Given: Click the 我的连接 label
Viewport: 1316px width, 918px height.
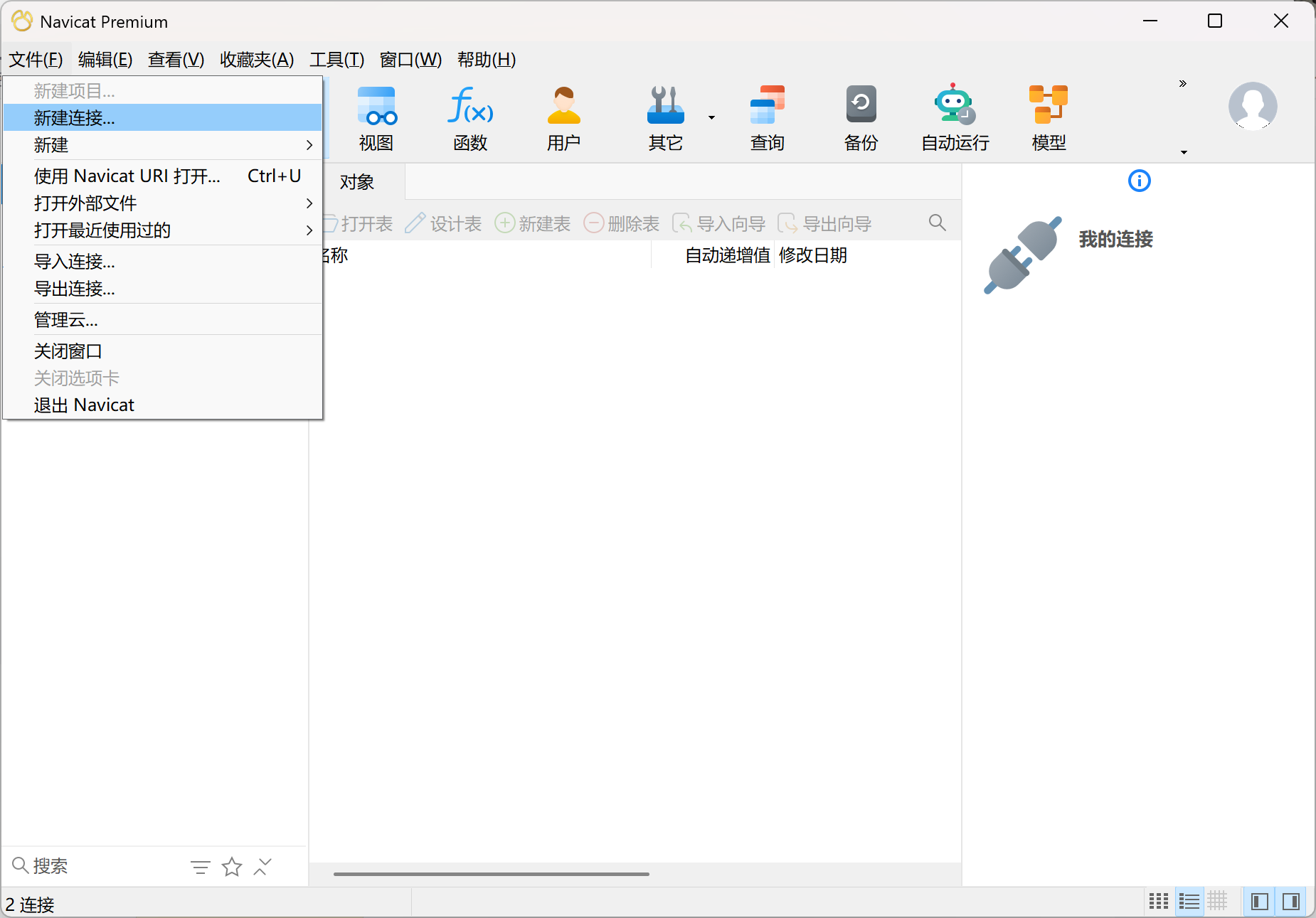Looking at the screenshot, I should pyautogui.click(x=1115, y=239).
